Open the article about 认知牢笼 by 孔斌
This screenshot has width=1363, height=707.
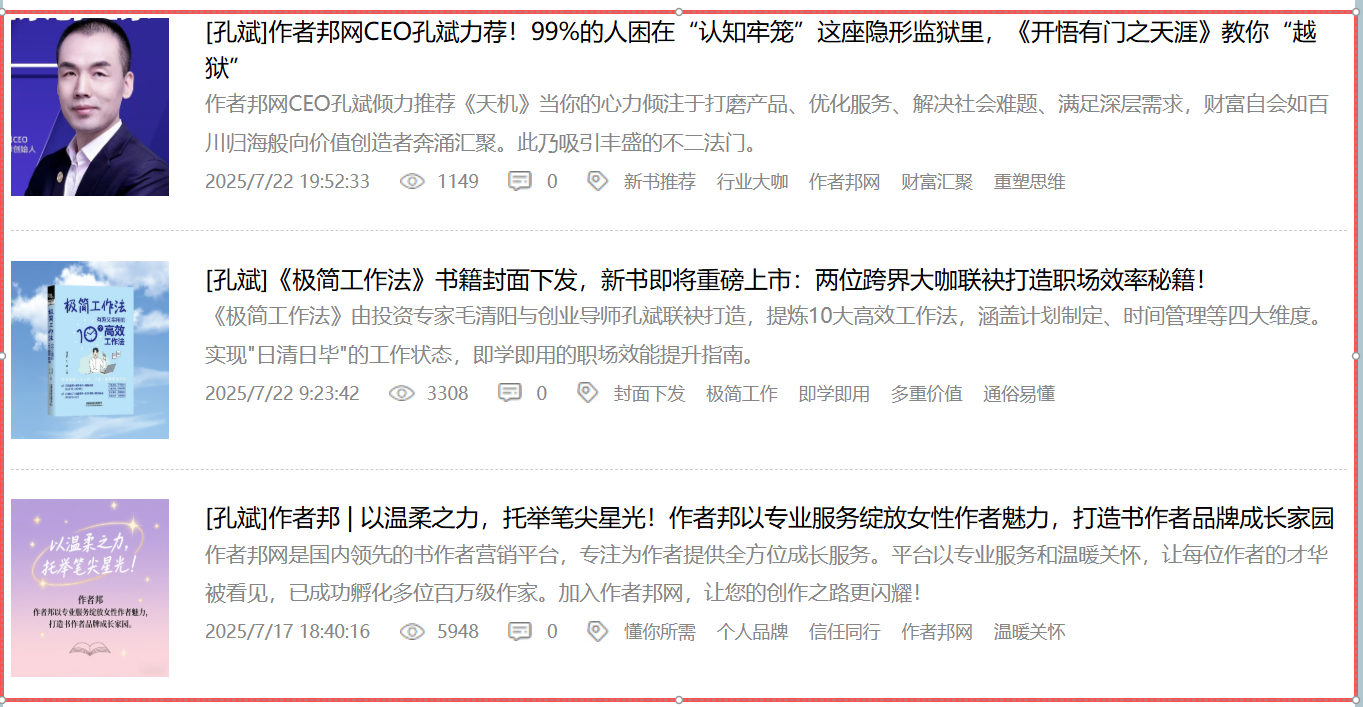point(762,50)
